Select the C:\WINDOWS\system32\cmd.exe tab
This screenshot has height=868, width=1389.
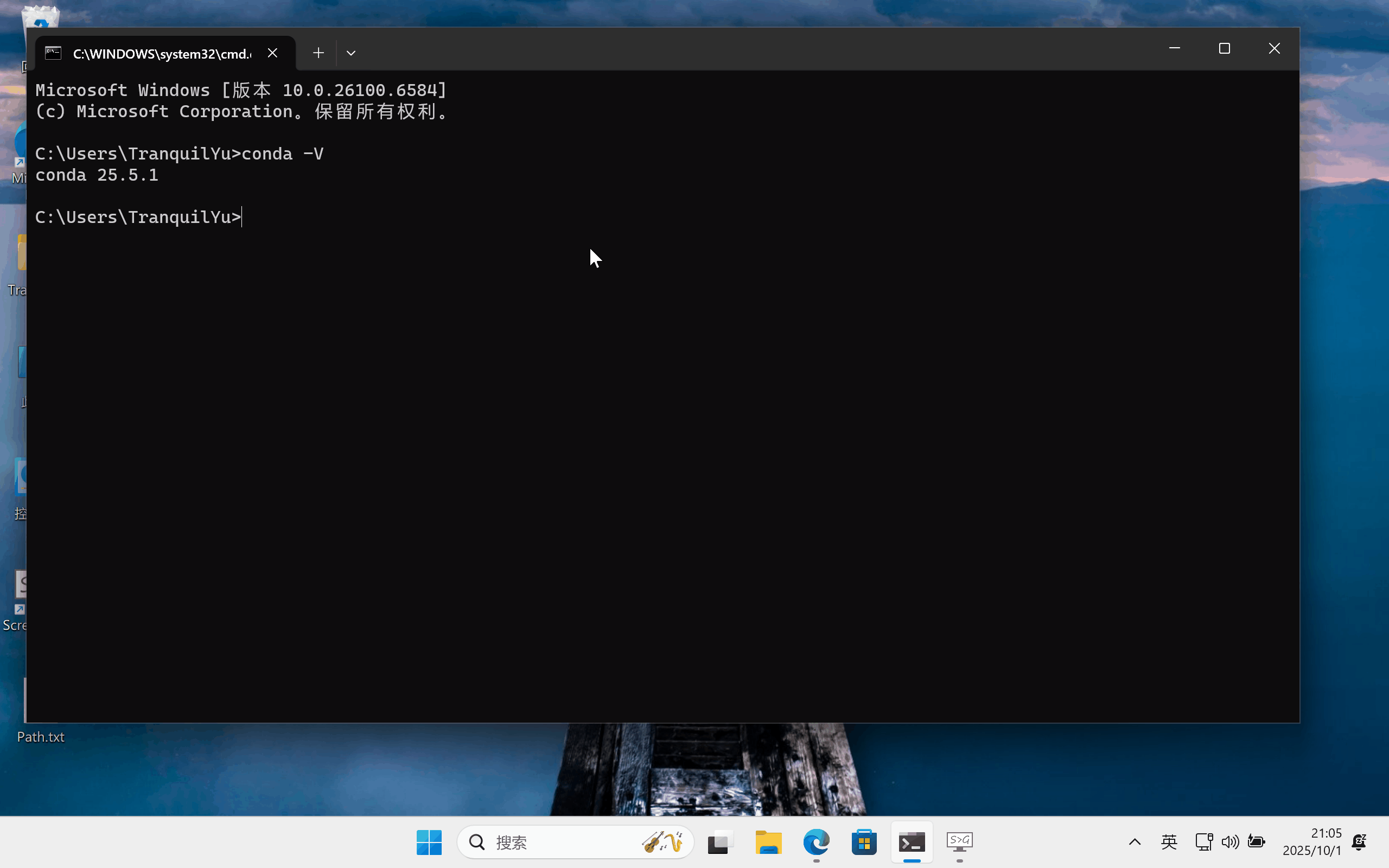pos(162,54)
